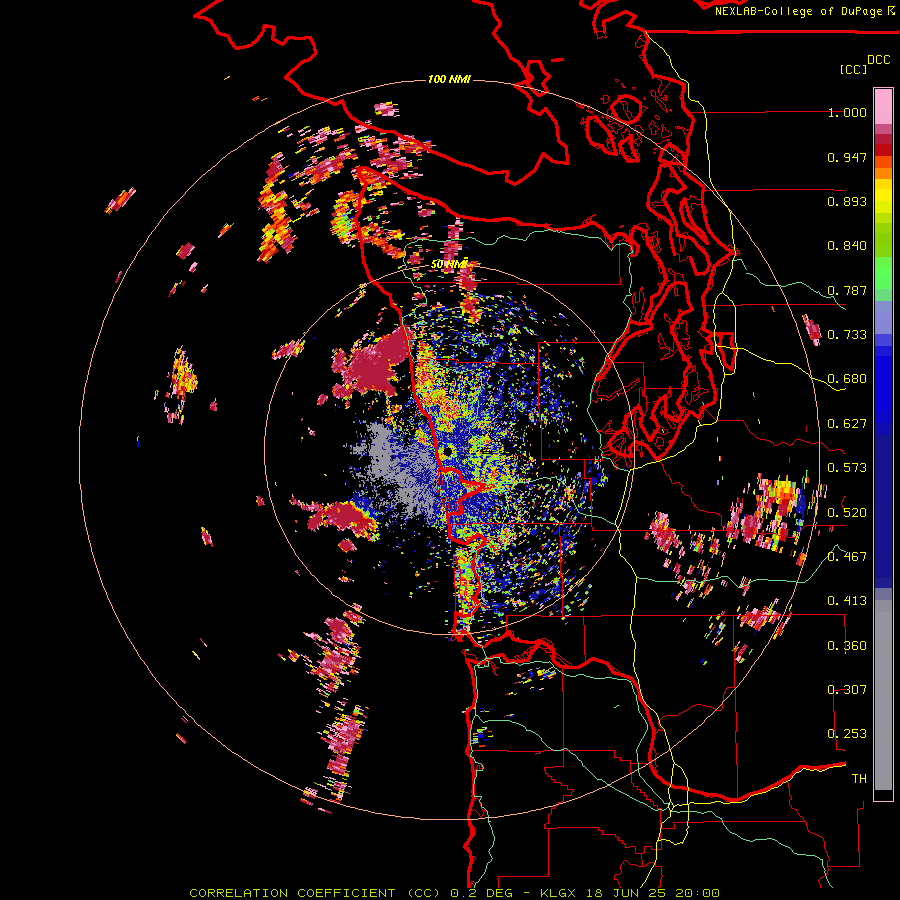The image size is (900, 900).
Task: Click the 0.680 legend value
Action: coord(847,379)
